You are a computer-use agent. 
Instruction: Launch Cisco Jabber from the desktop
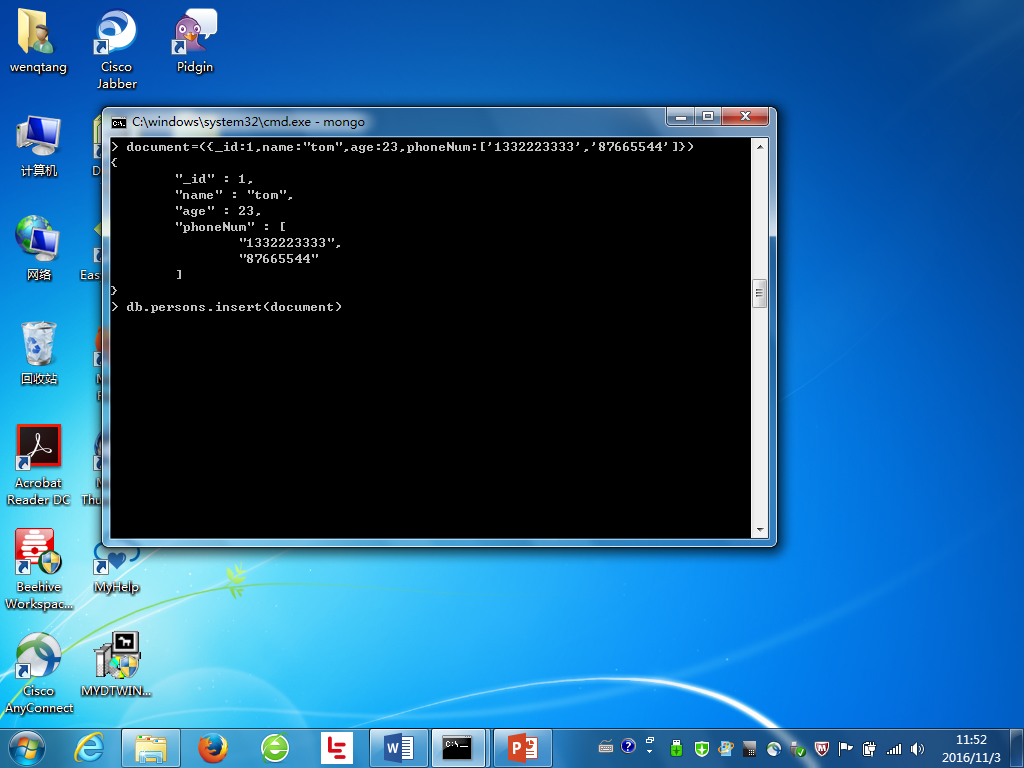point(116,48)
